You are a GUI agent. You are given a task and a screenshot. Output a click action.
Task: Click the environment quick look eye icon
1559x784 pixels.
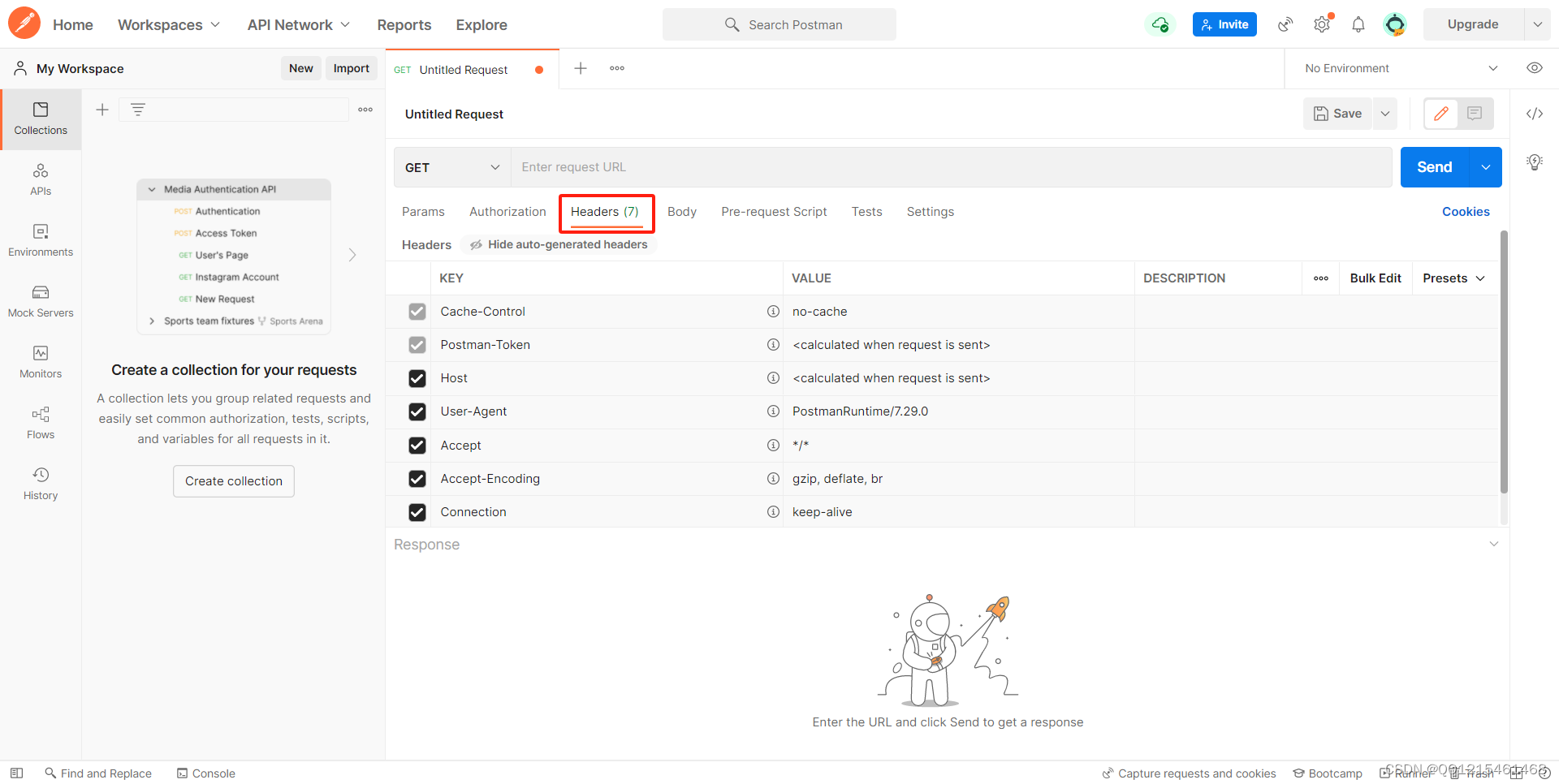click(x=1535, y=68)
